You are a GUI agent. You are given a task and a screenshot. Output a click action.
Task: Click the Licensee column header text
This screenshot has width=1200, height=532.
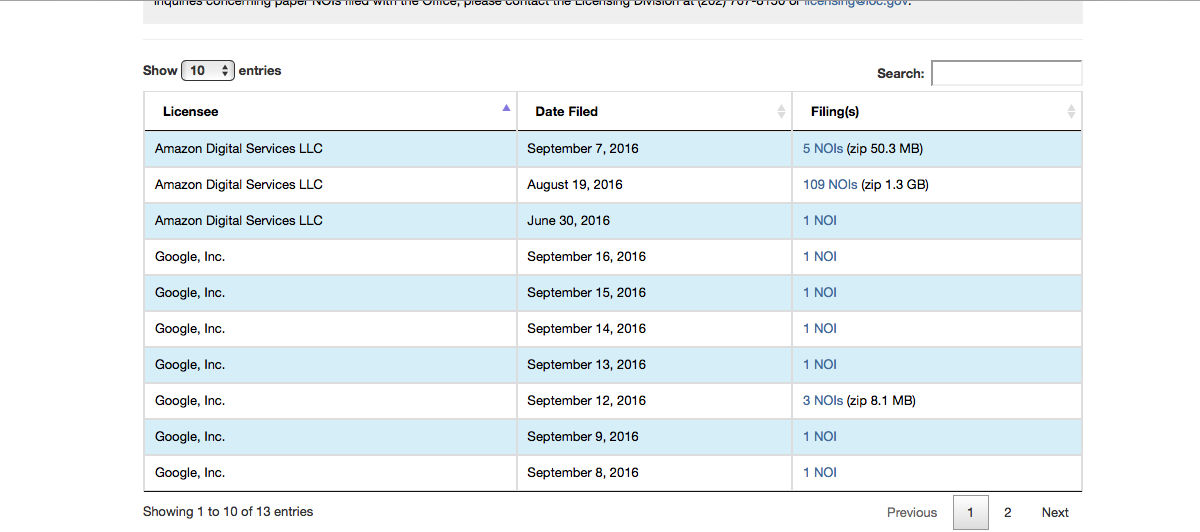(190, 111)
